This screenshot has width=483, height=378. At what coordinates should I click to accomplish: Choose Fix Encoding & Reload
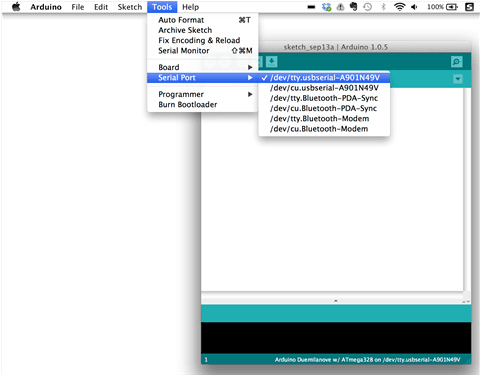(x=202, y=40)
